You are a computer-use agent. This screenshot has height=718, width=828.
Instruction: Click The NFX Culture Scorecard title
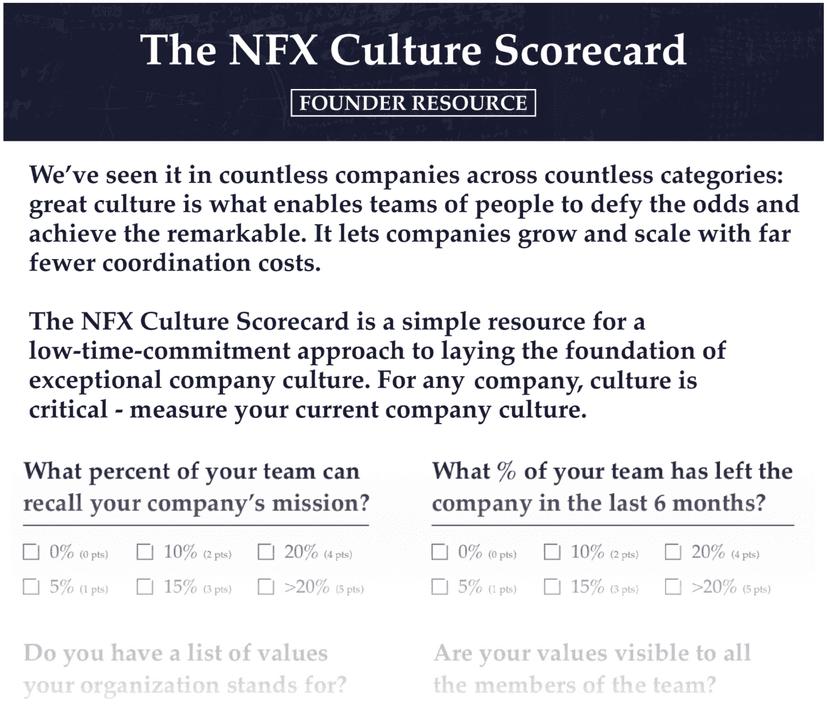click(413, 50)
